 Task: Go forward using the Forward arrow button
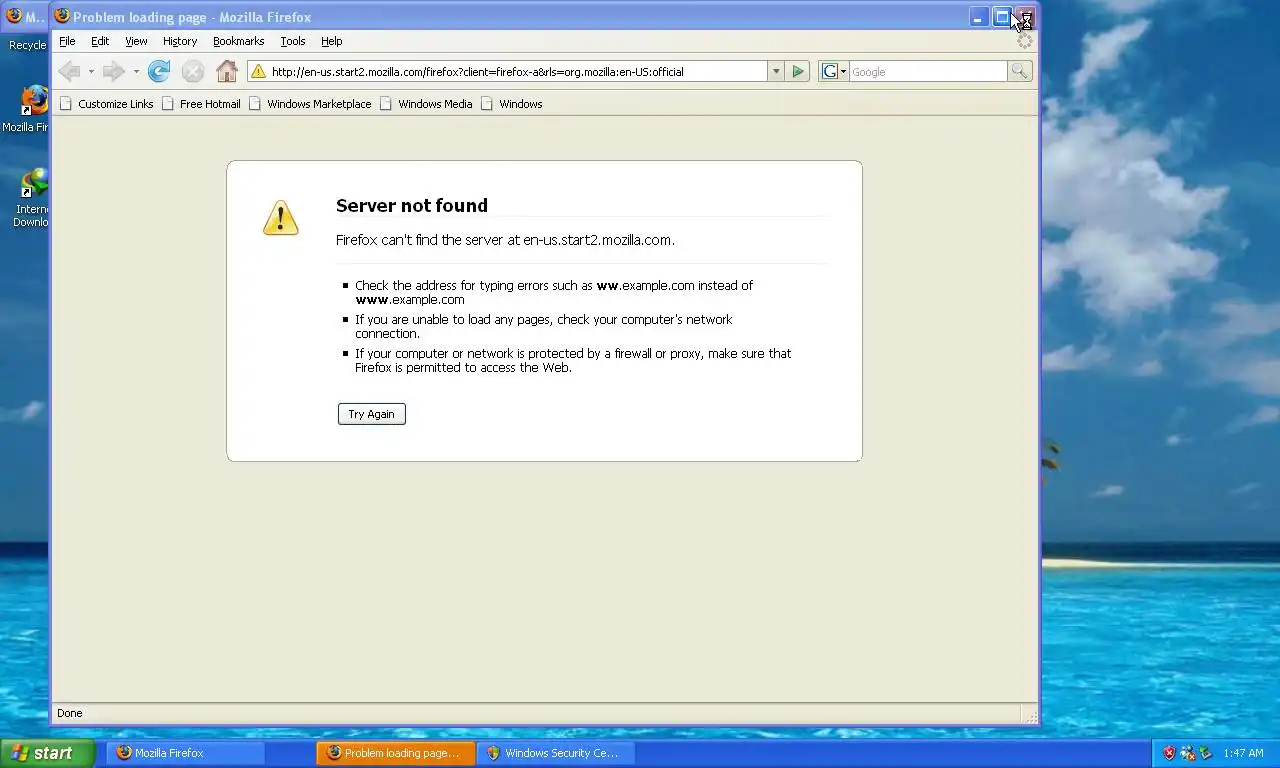114,71
